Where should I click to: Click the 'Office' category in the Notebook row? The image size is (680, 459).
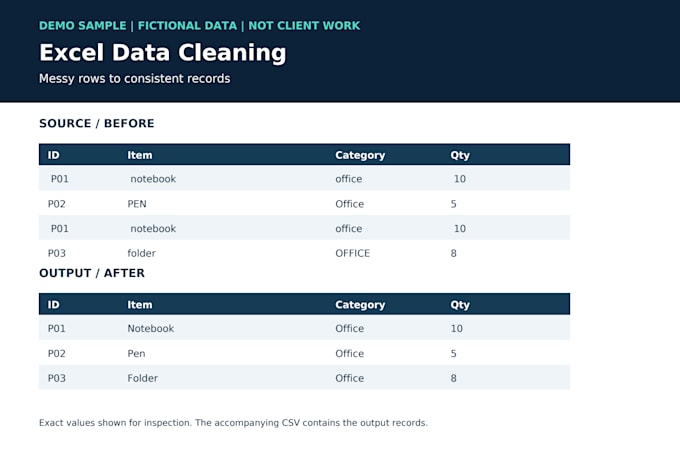point(350,328)
